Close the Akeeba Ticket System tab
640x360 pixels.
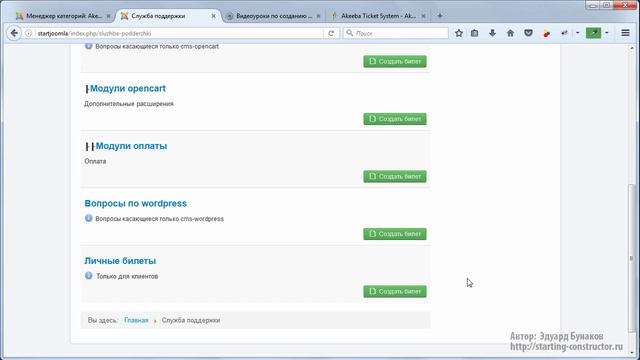pos(423,16)
